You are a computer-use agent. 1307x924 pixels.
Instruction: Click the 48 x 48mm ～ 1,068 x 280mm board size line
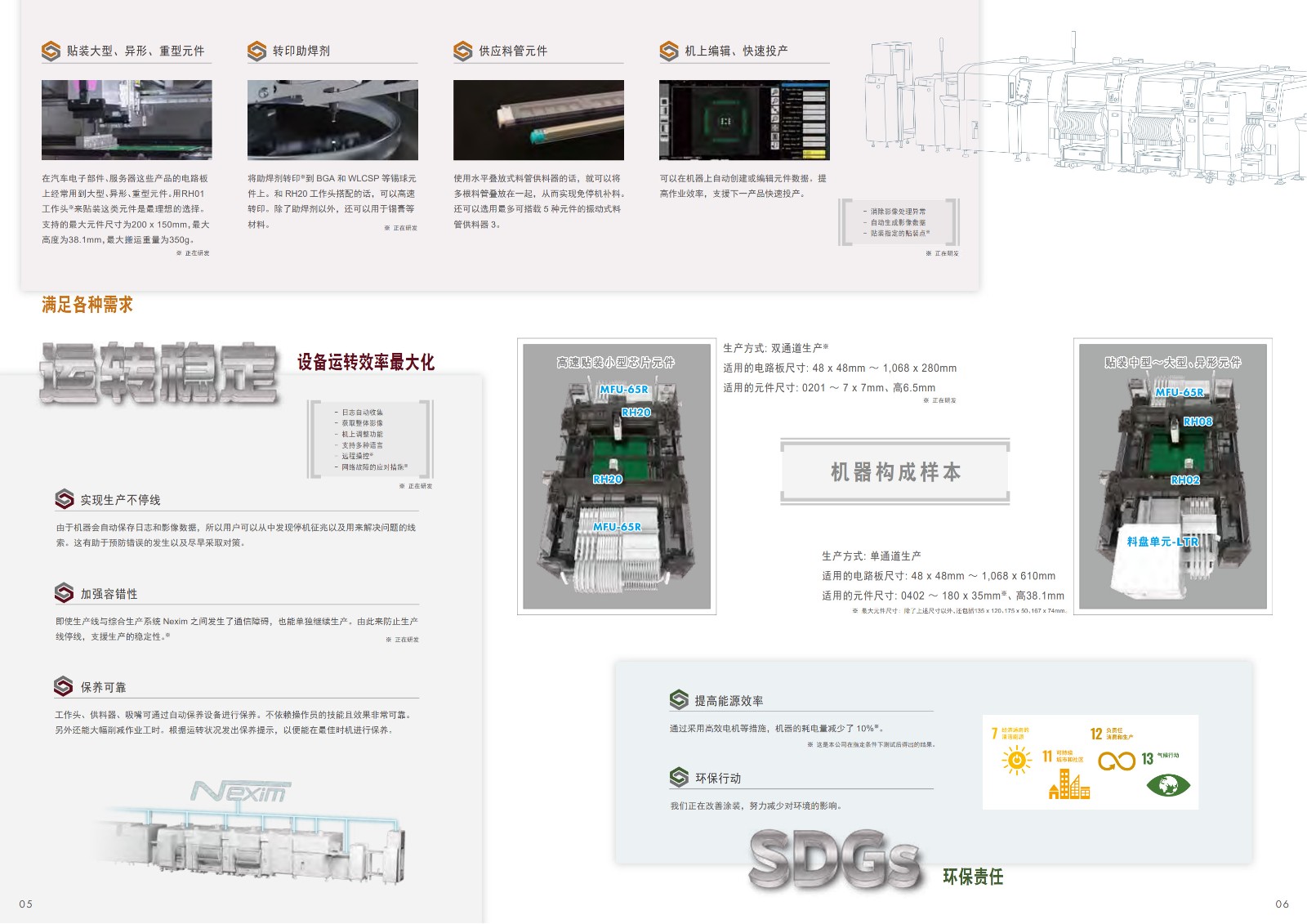click(x=840, y=368)
